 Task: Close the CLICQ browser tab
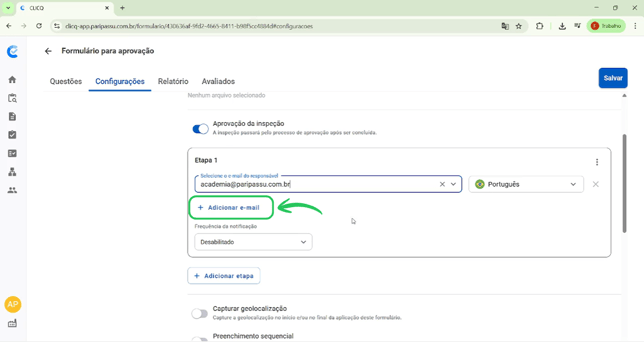107,8
